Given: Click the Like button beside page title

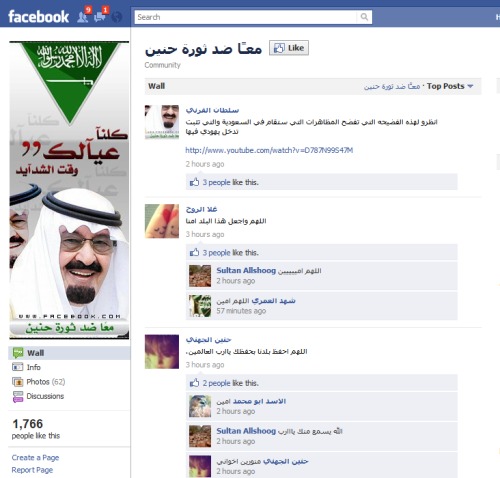Looking at the screenshot, I should click(289, 48).
